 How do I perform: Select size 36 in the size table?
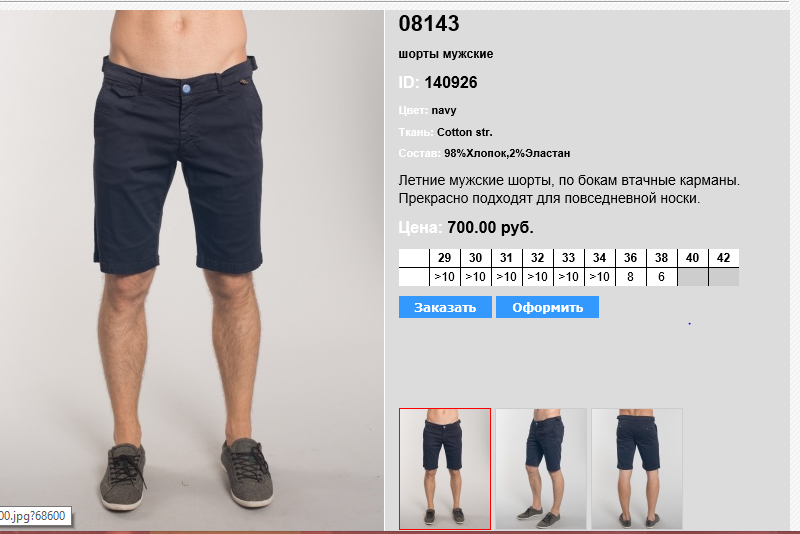click(631, 258)
